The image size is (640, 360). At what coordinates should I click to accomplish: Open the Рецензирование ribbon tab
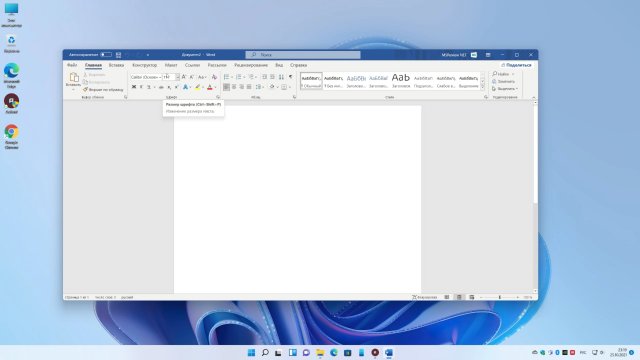[251, 65]
